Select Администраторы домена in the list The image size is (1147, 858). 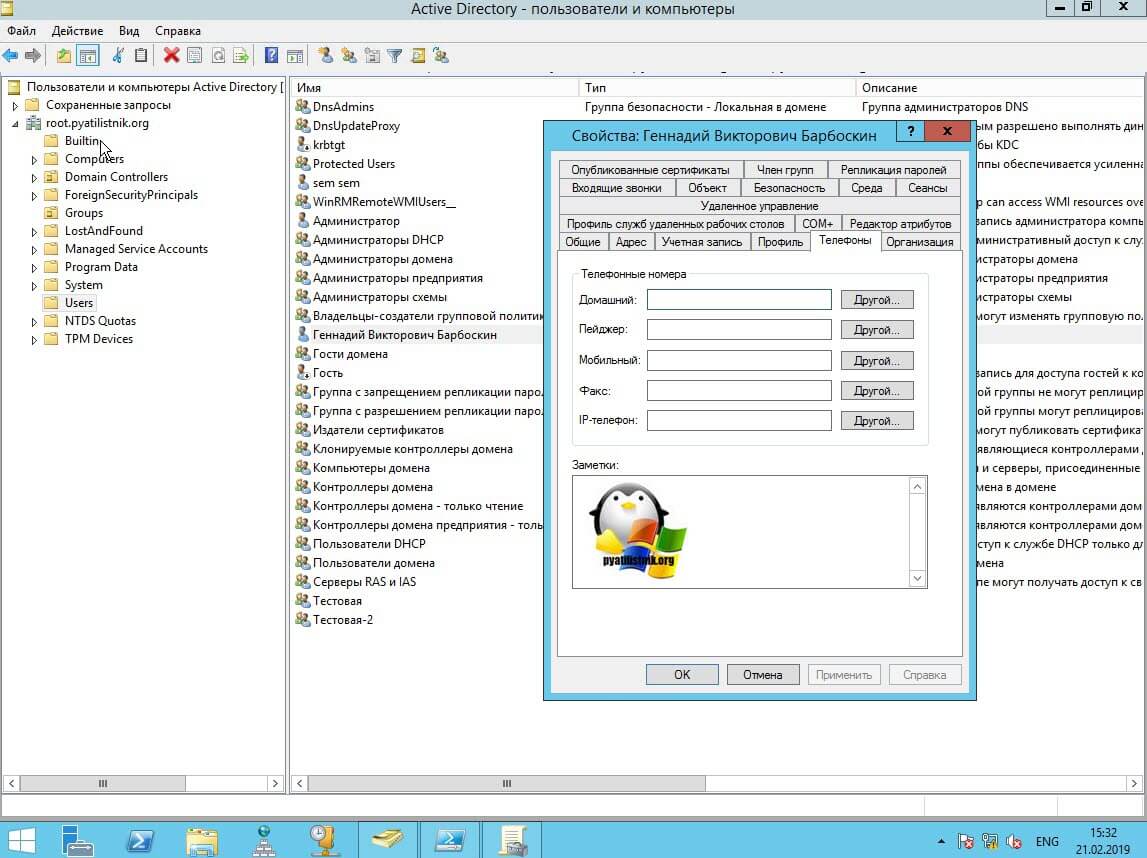[x=382, y=259]
